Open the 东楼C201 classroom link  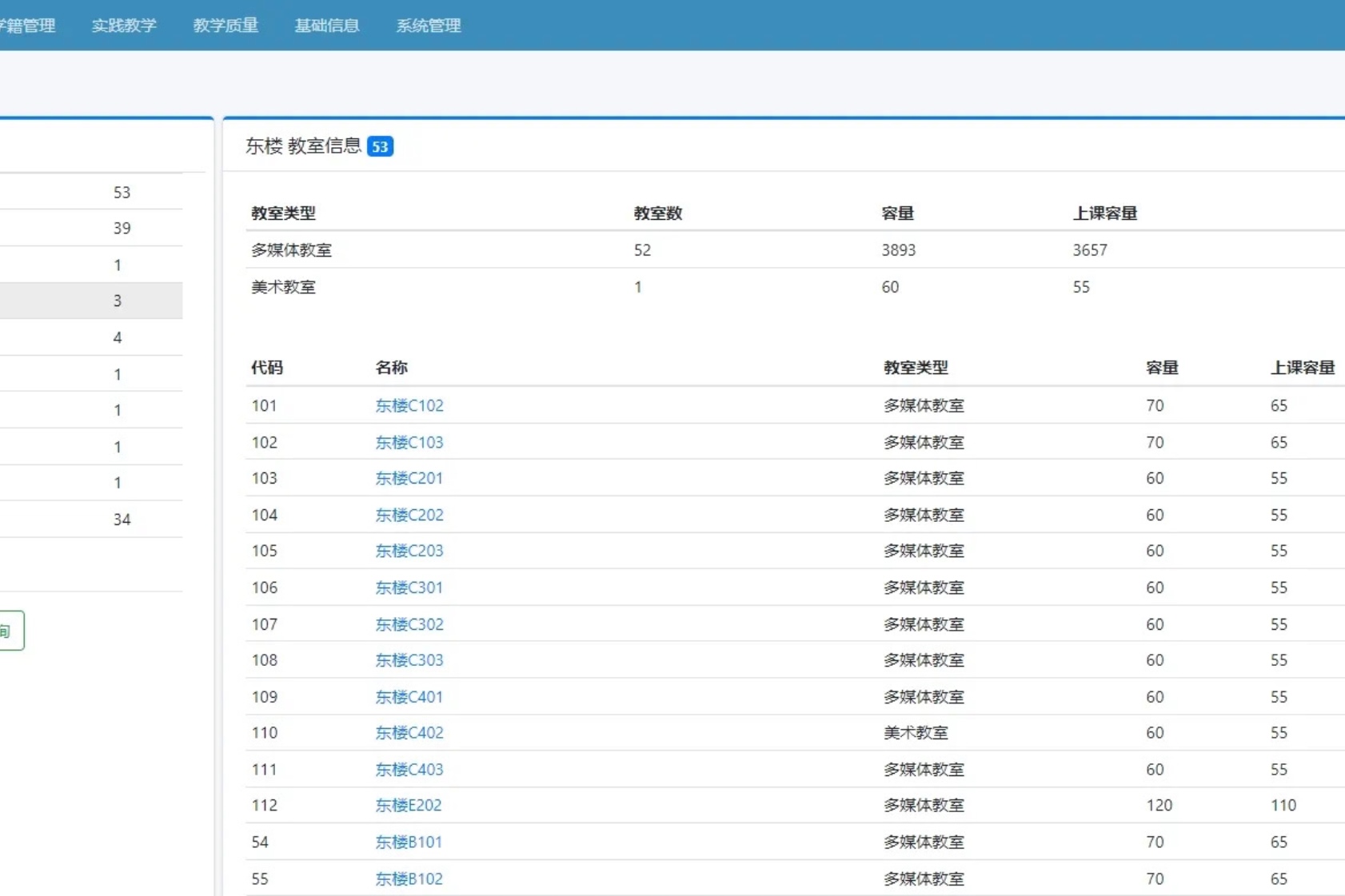pos(409,478)
